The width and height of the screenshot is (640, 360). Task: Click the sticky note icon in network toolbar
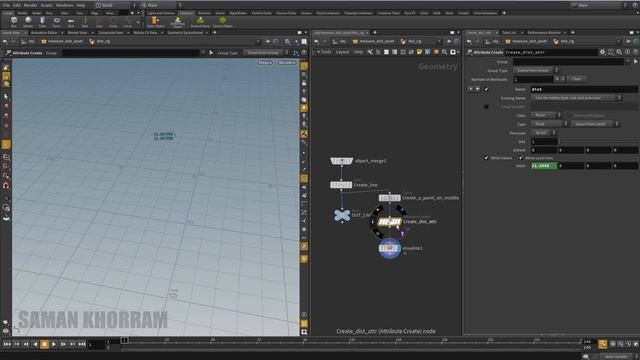click(x=419, y=52)
